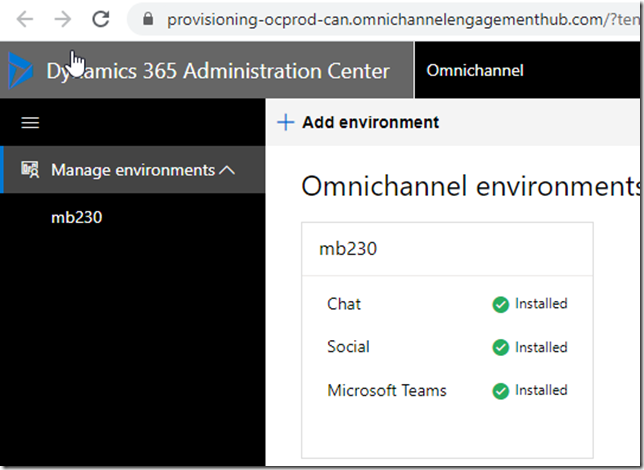This screenshot has width=644, height=470.
Task: Reload the page with the refresh icon
Action: click(101, 18)
